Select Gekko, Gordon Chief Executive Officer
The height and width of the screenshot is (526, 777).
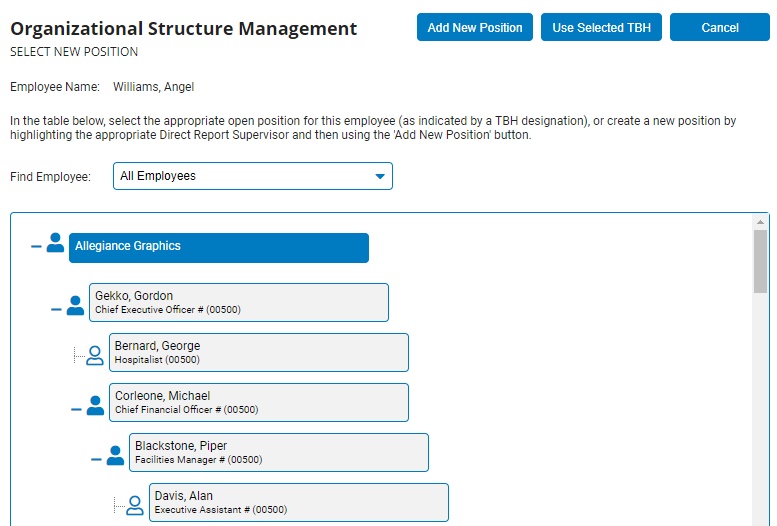239,302
